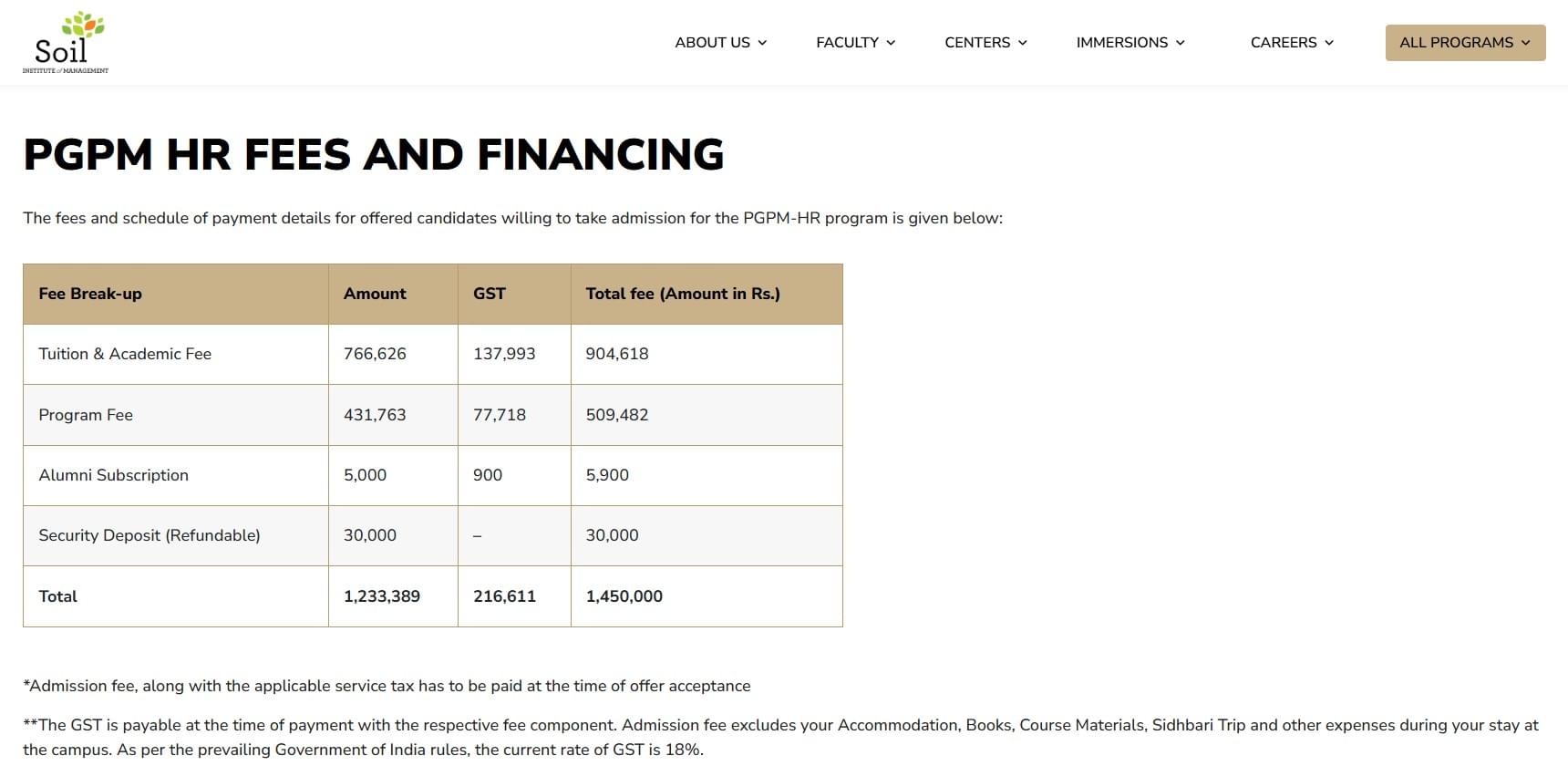Open the FACULTY menu
Screen dimensions: 1568x766
pos(847,43)
